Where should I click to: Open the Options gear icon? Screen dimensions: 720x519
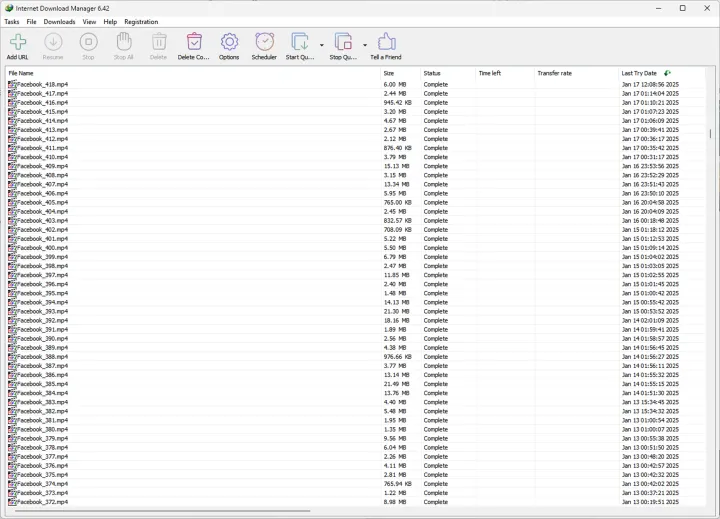[x=229, y=44]
